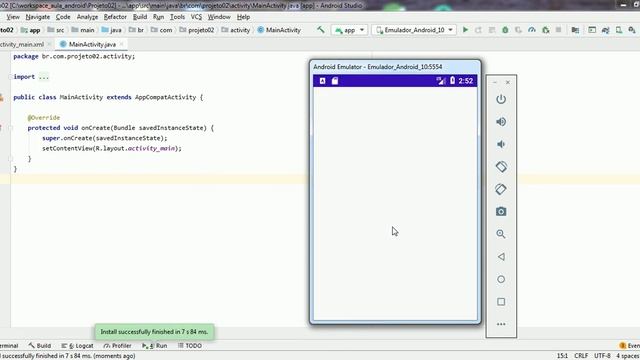Open the Emulador_Android_10 device dropdown
The image size is (640, 360).
click(414, 30)
